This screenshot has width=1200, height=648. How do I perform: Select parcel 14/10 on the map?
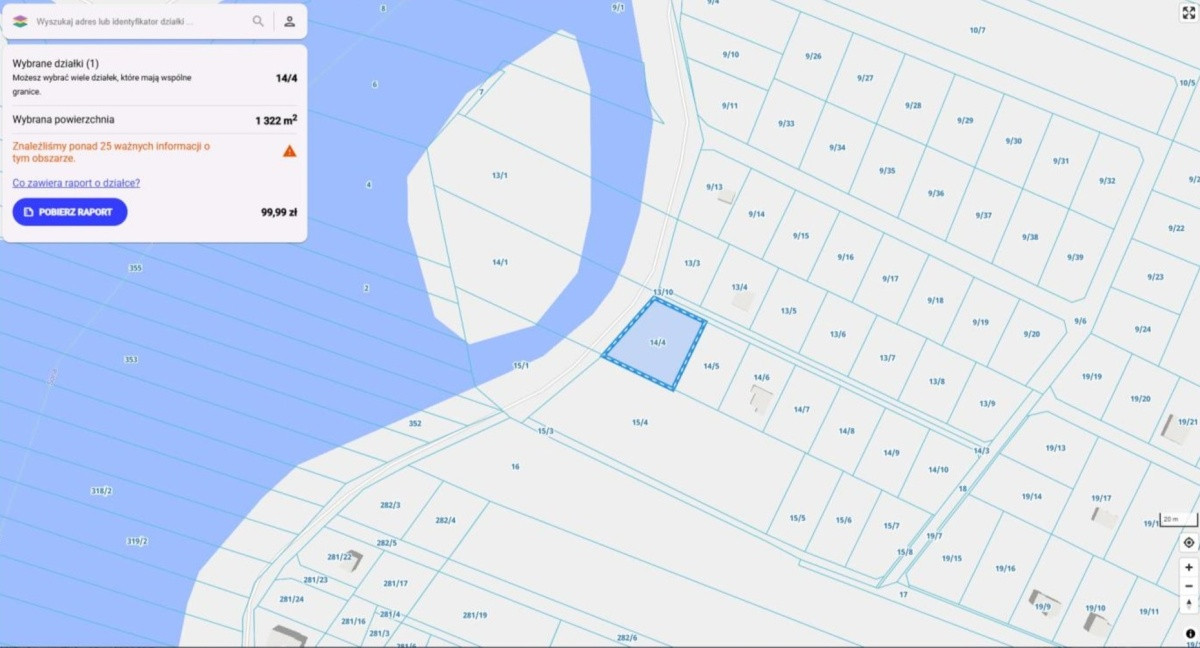[x=938, y=470]
